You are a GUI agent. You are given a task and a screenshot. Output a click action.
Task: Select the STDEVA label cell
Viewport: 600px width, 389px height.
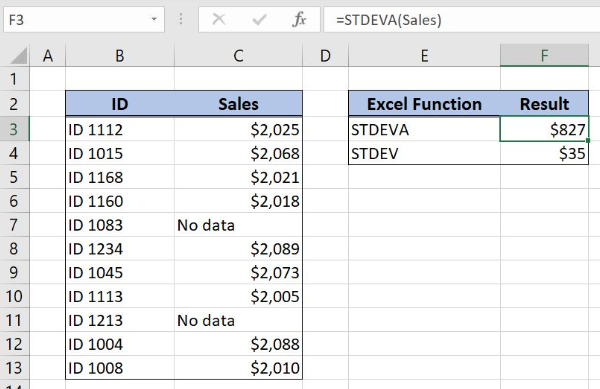(424, 129)
